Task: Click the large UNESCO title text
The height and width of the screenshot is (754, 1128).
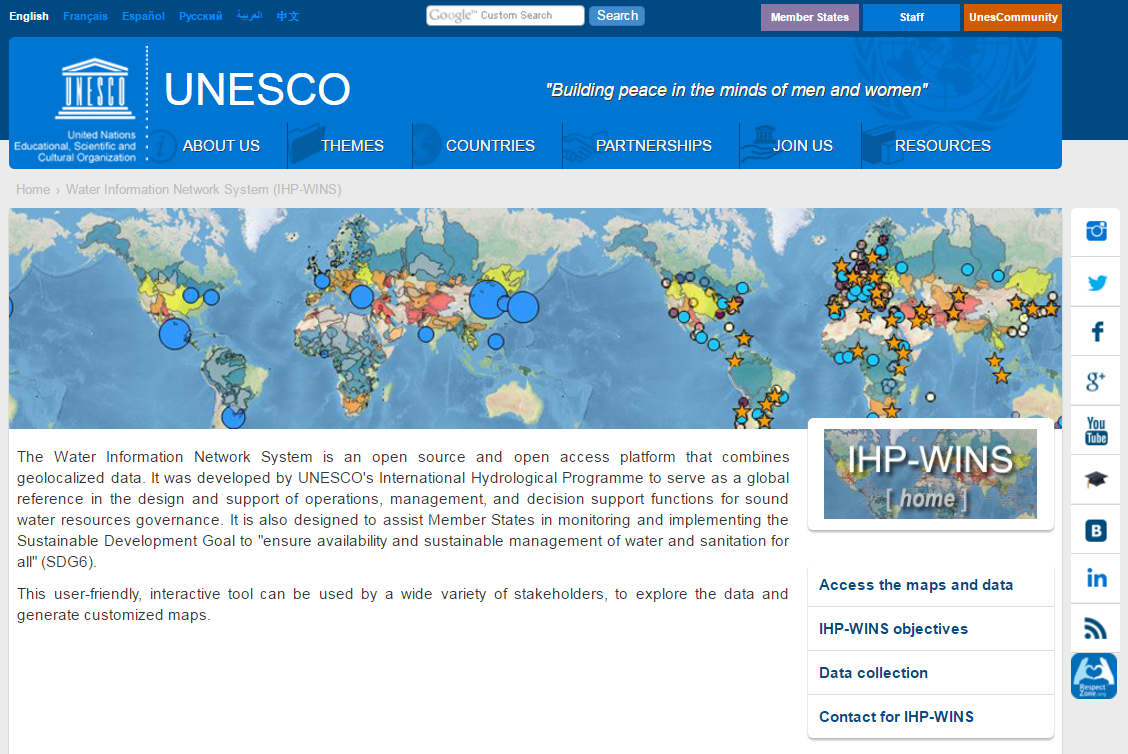Action: pyautogui.click(x=257, y=89)
